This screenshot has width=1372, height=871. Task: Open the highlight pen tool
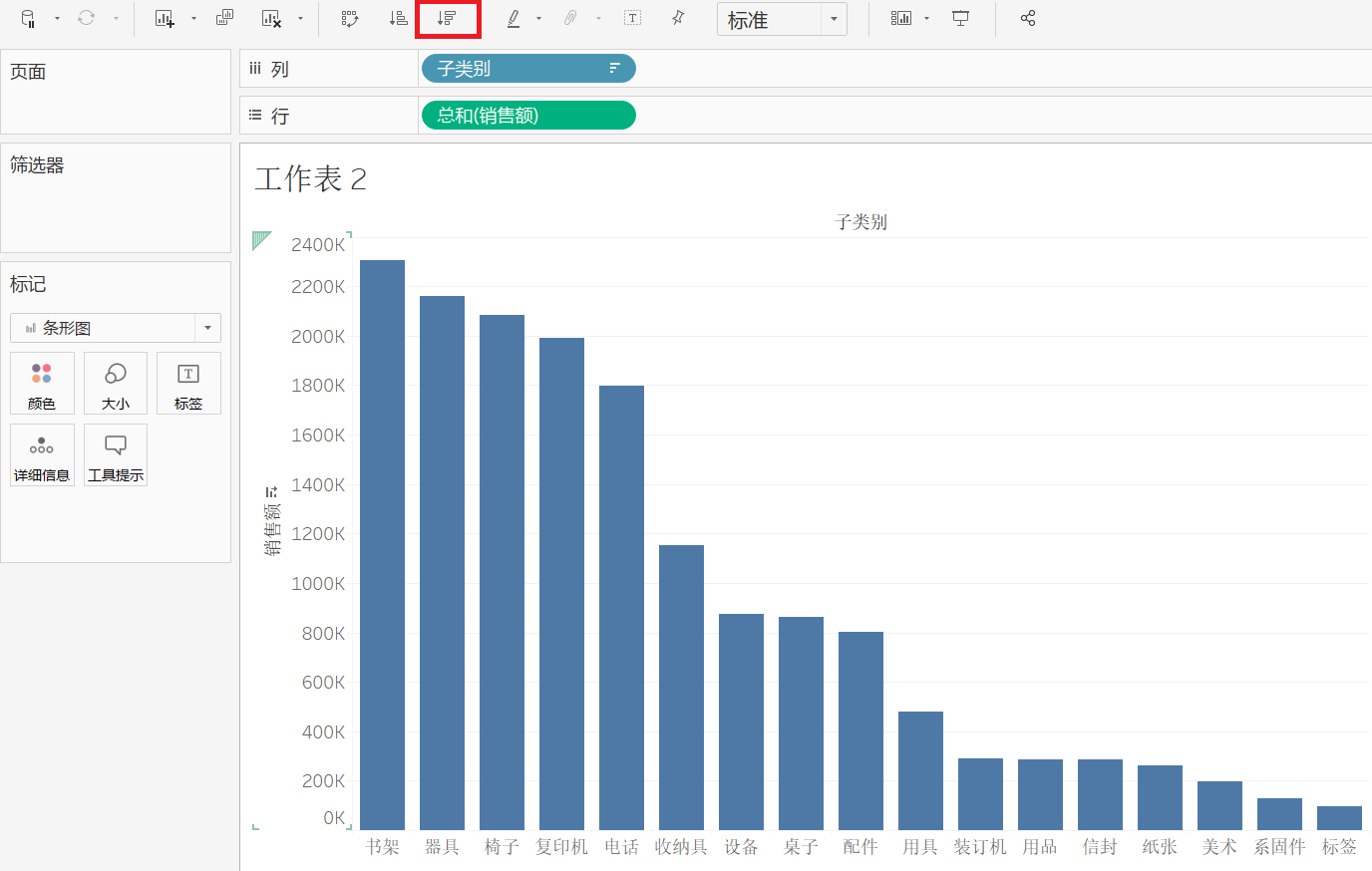514,19
